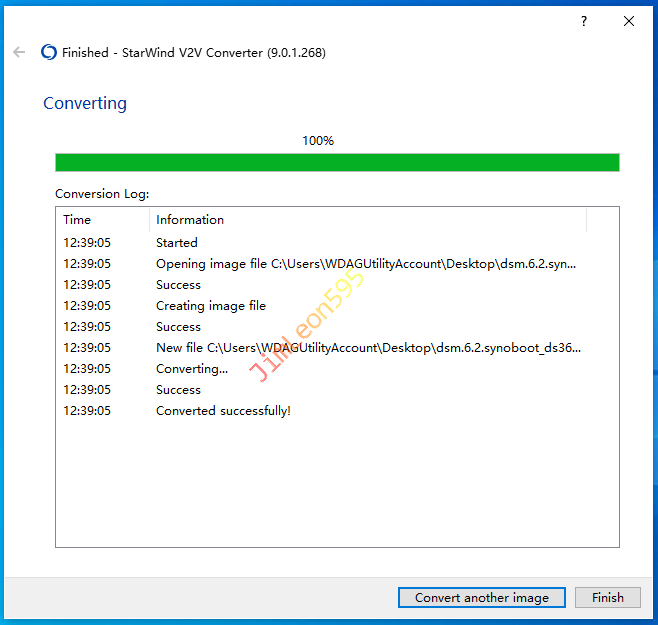The image size is (658, 625).
Task: Click the 100% progress label
Action: point(318,141)
